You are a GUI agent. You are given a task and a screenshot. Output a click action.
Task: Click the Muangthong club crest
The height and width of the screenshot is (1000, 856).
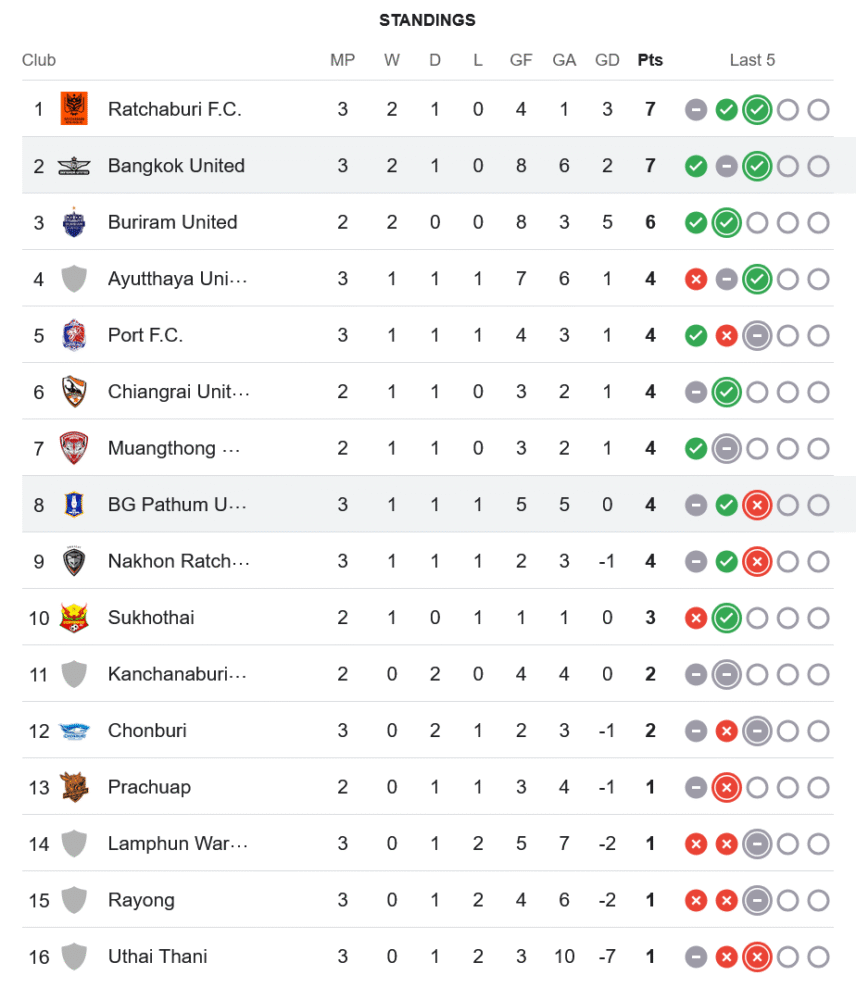pos(74,448)
